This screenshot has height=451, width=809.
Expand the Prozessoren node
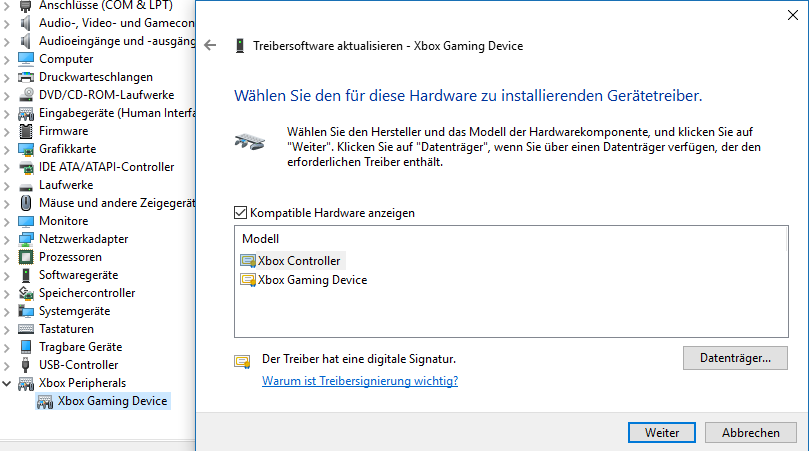coord(7,257)
